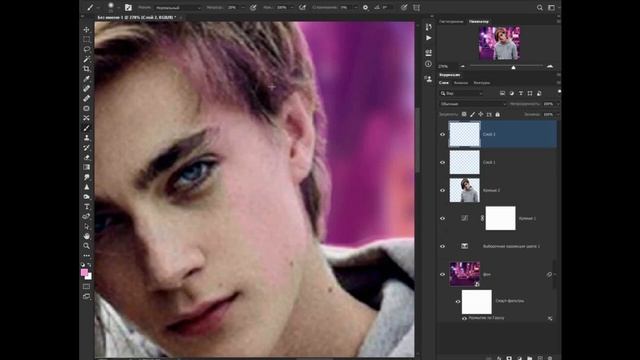Open the brush settings panel icon
The height and width of the screenshot is (360, 640).
pos(128,7)
